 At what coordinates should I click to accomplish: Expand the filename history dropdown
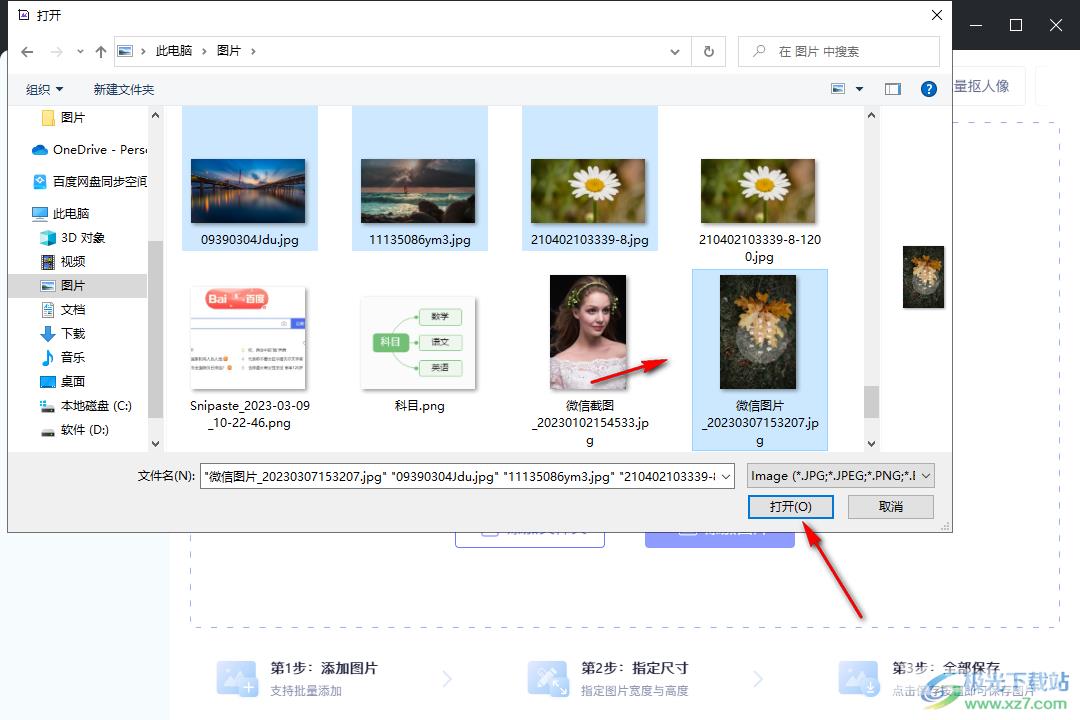tap(726, 476)
